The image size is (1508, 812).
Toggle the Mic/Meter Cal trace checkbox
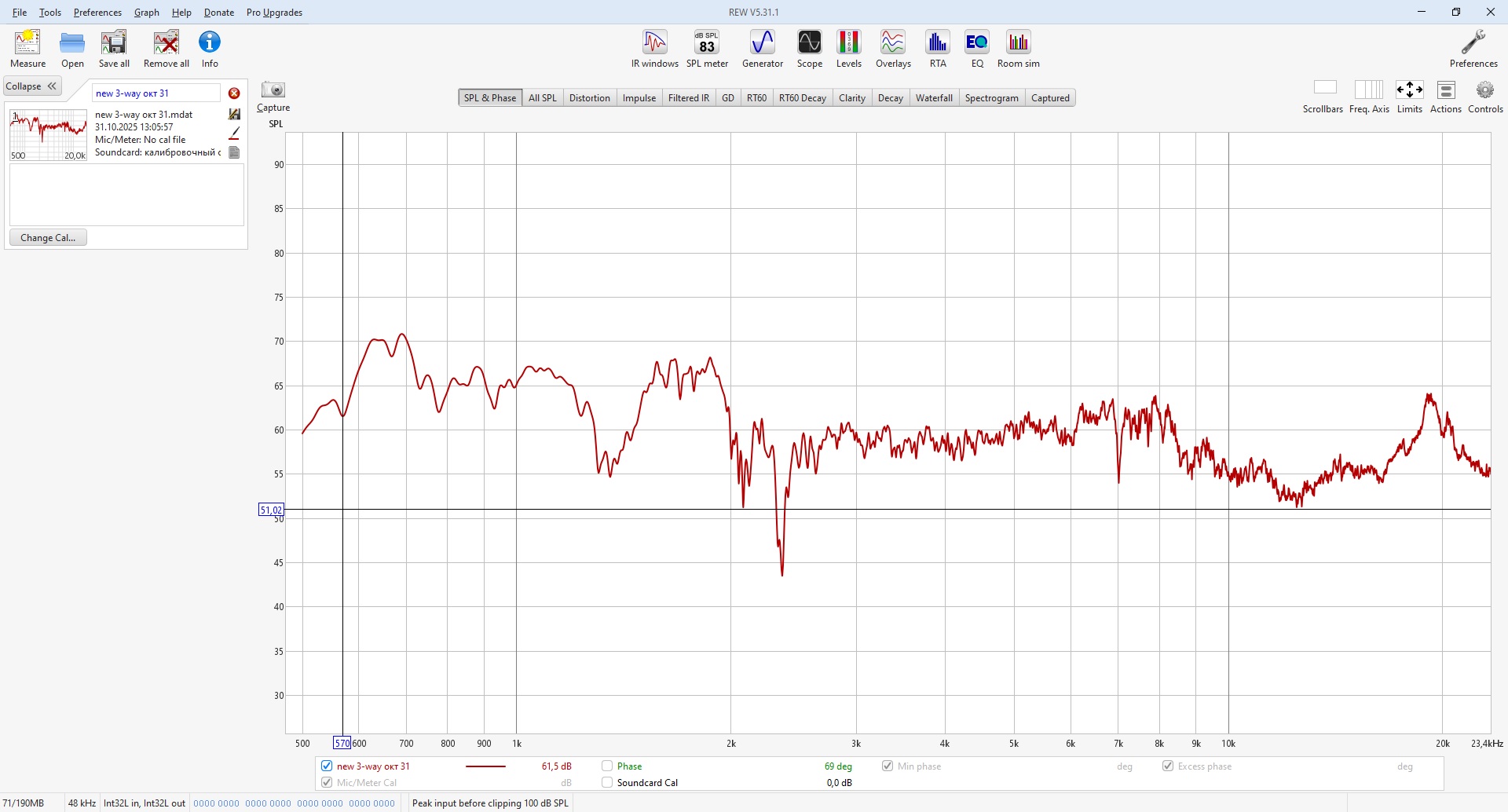[x=327, y=782]
